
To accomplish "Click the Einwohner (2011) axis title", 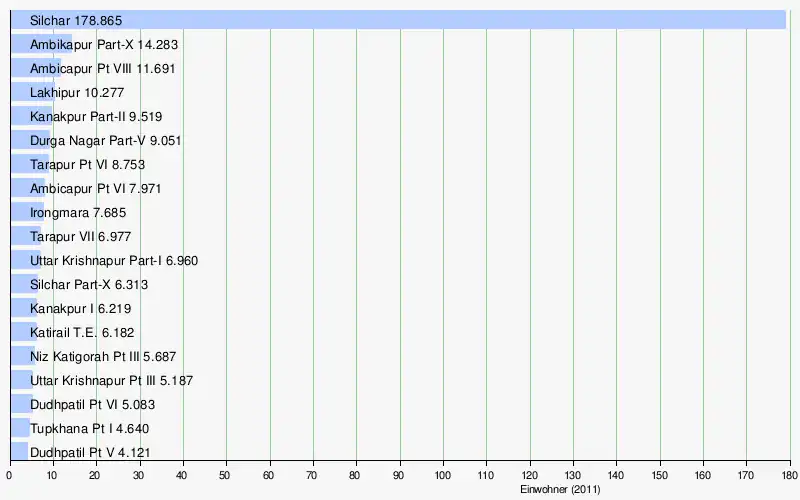I will pos(560,490).
